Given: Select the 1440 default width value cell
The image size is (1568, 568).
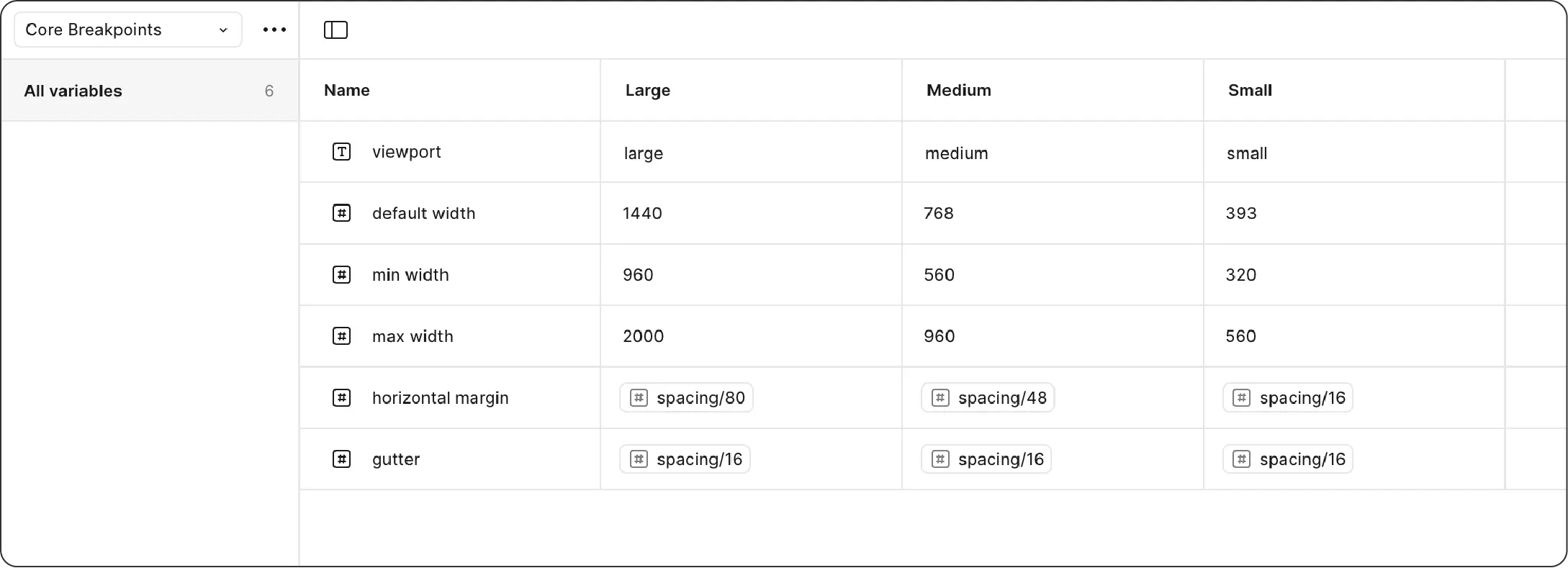Looking at the screenshot, I should 641,213.
